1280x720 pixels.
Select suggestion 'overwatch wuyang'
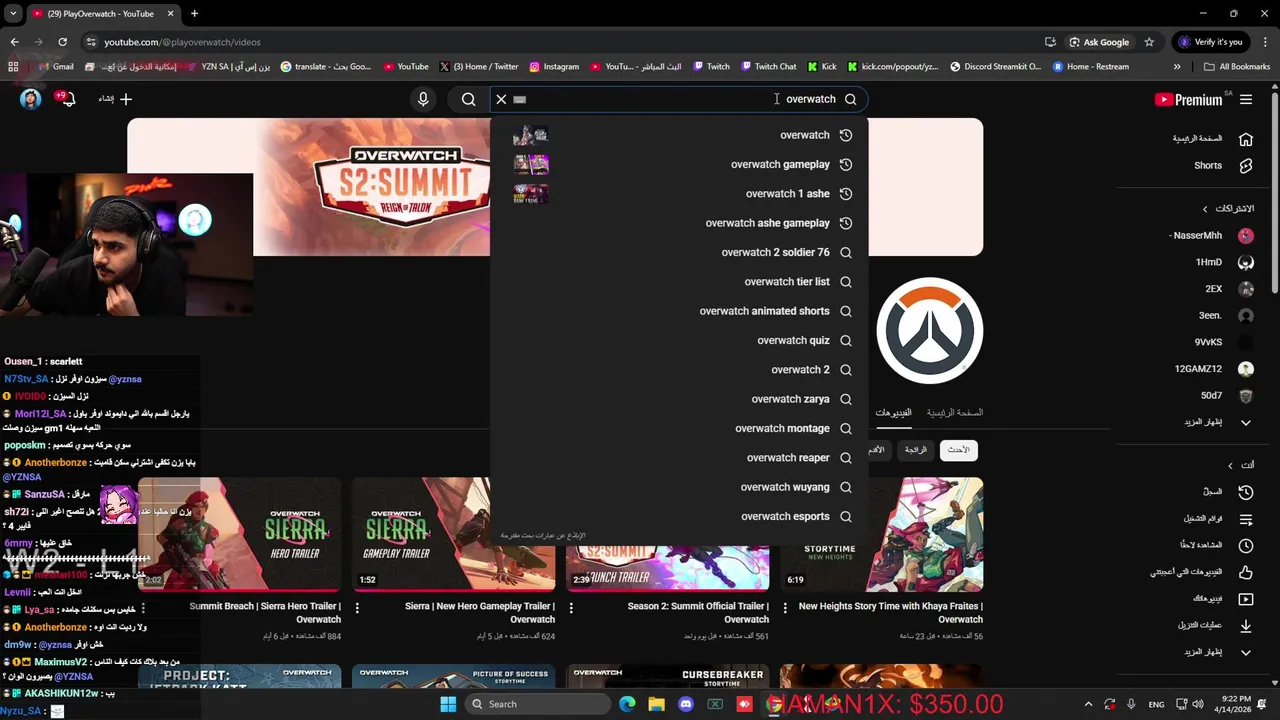pyautogui.click(x=679, y=487)
